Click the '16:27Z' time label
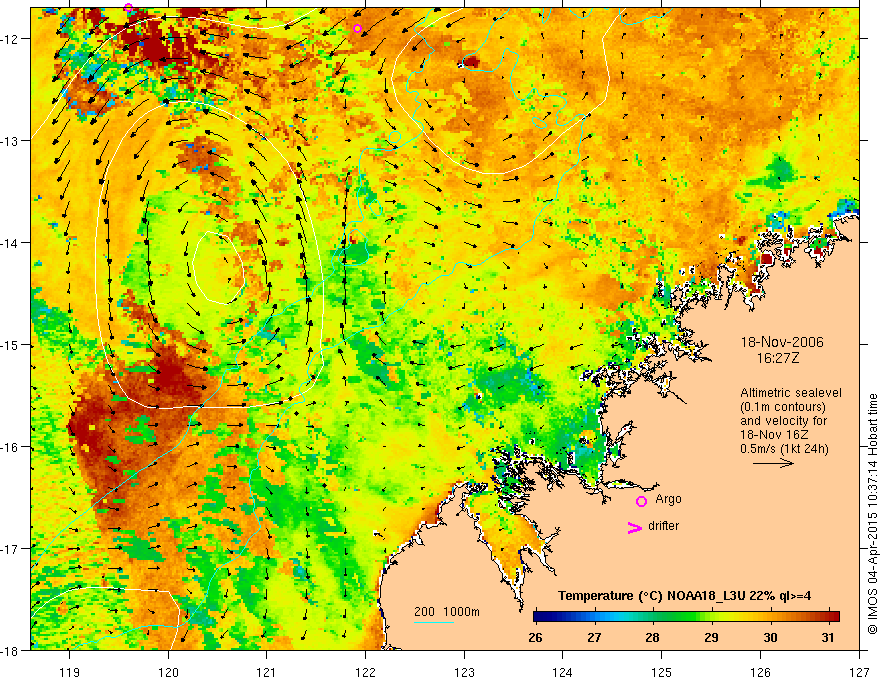 [778, 358]
